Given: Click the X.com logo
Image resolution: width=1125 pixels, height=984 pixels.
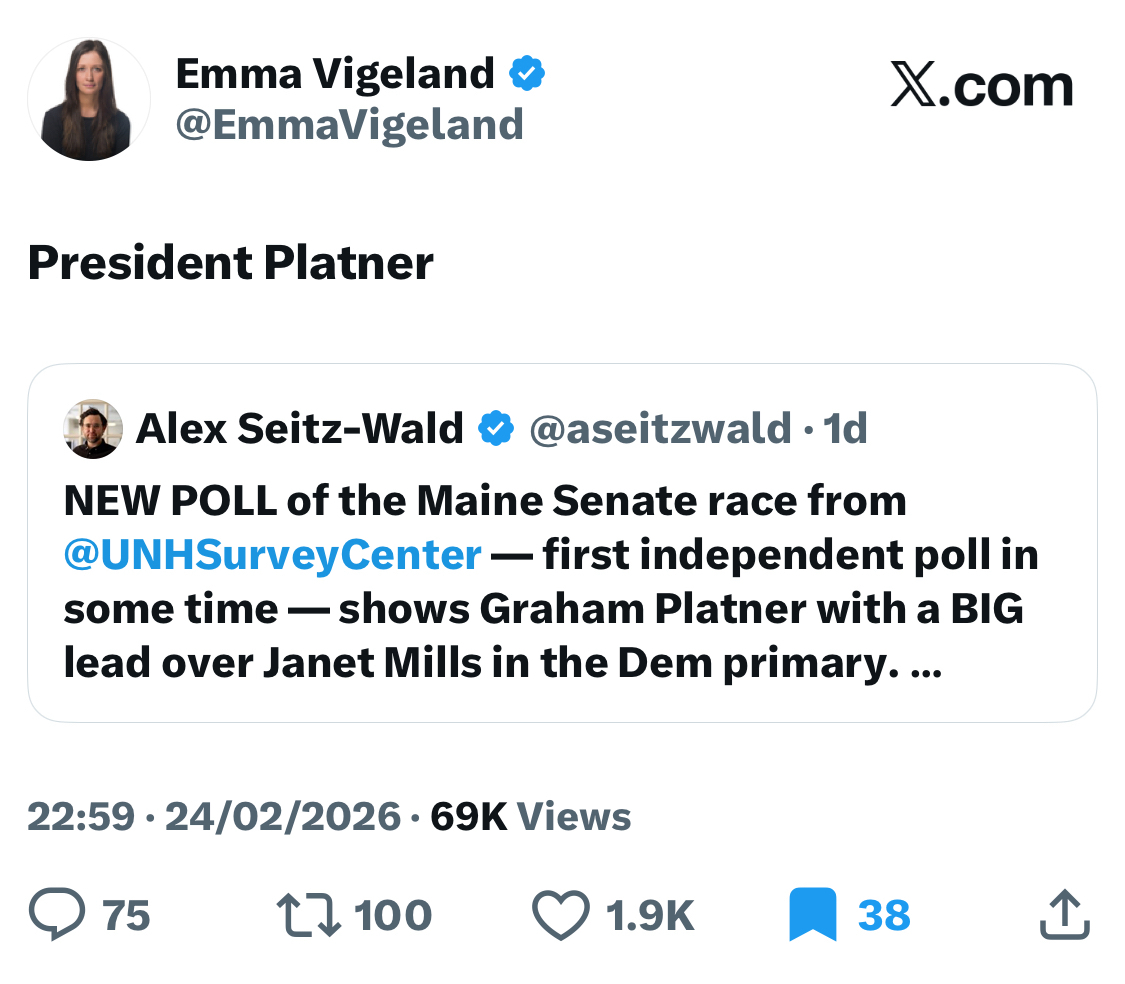Looking at the screenshot, I should [981, 87].
